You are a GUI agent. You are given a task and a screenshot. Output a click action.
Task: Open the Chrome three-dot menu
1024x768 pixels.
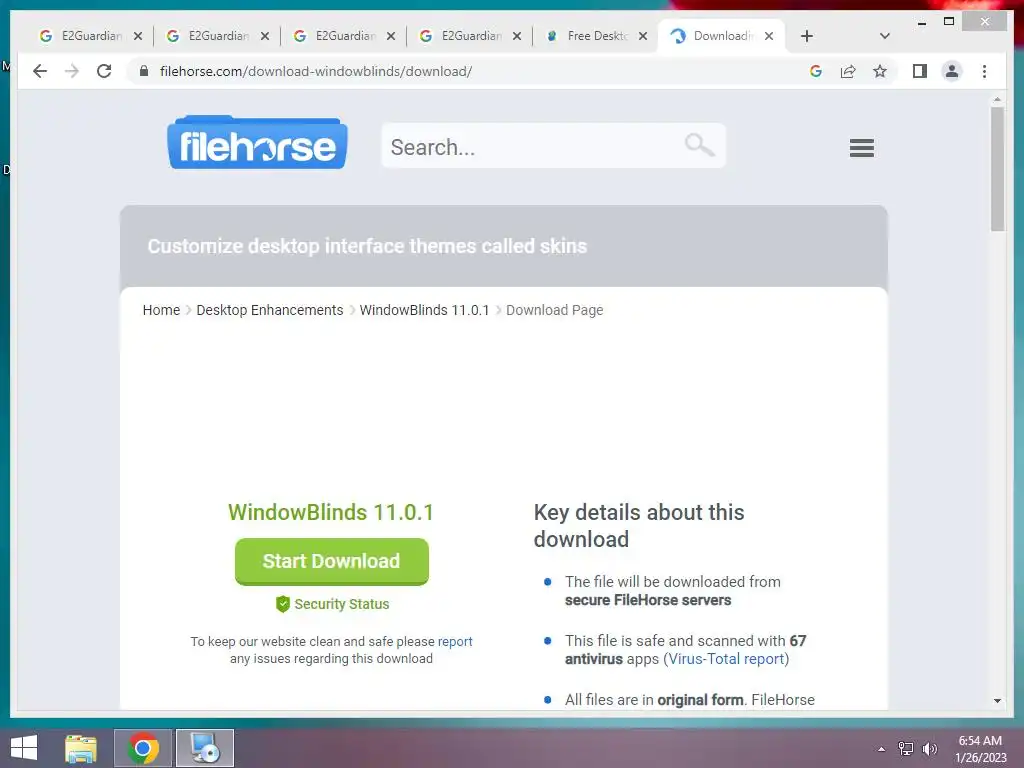(x=984, y=71)
